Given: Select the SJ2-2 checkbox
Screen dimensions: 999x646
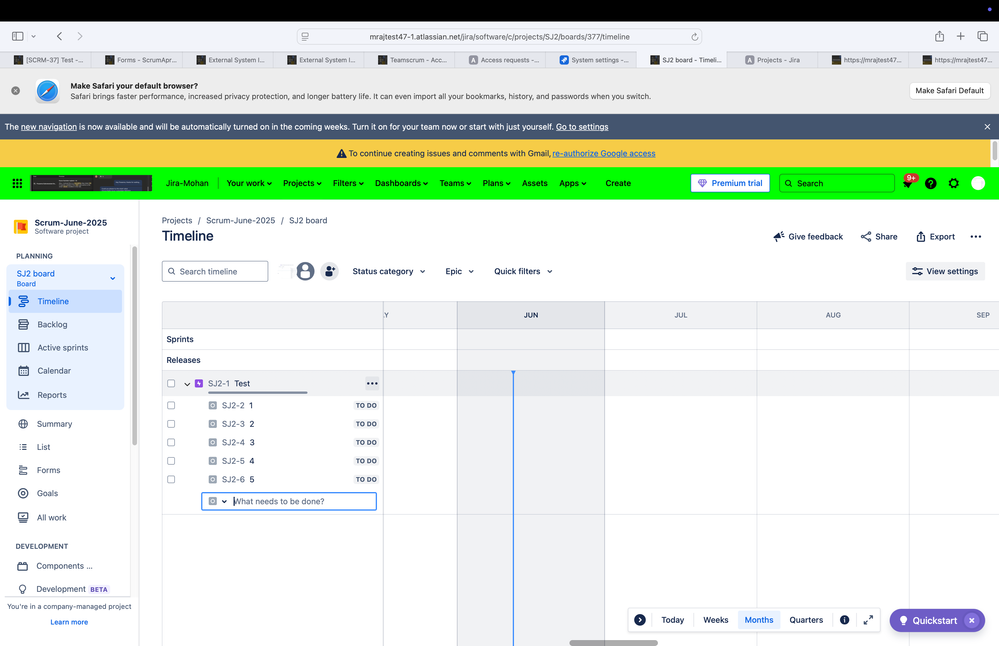Looking at the screenshot, I should tap(171, 405).
